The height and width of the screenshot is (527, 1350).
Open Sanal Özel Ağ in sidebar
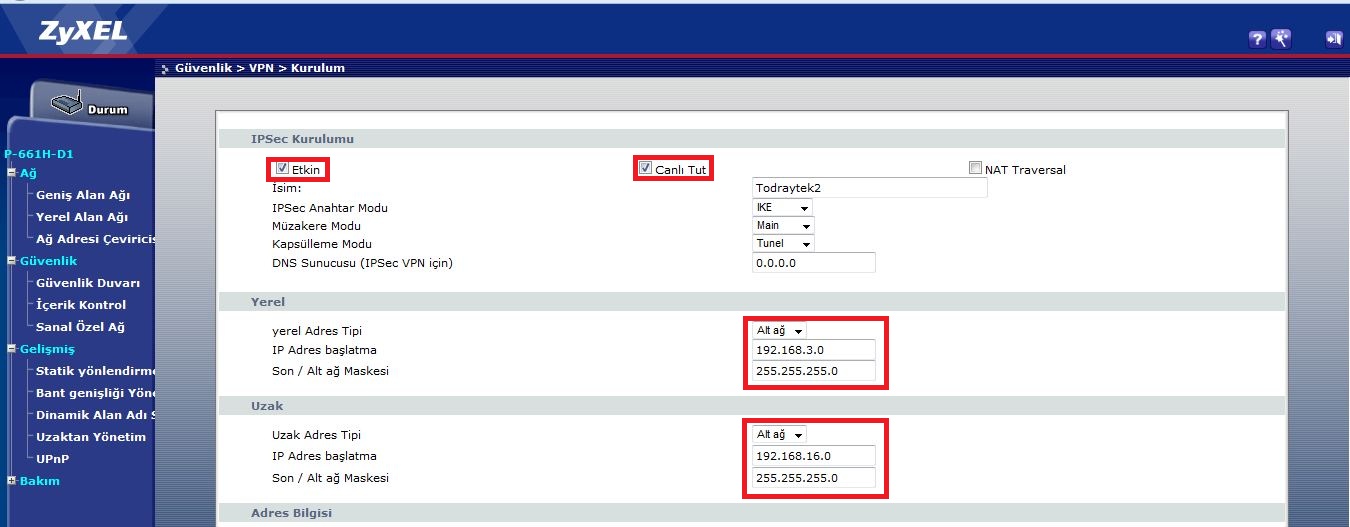click(x=80, y=327)
